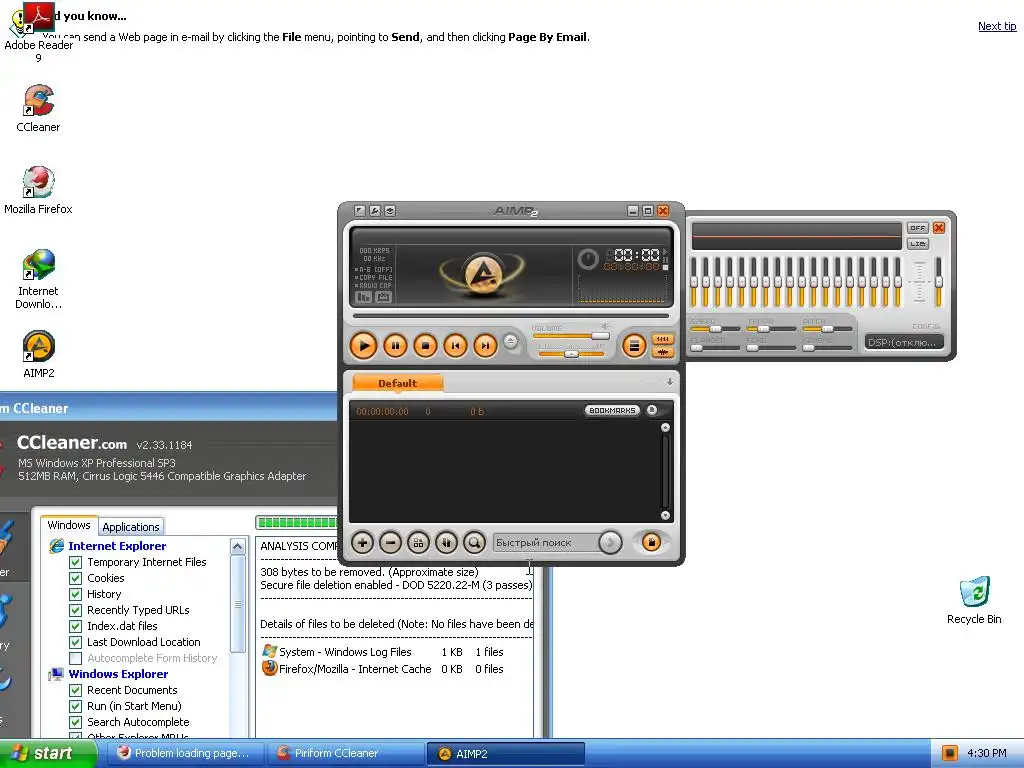Click the AIMP track seek bar
Viewport: 1024px width, 768px height.
tap(511, 315)
